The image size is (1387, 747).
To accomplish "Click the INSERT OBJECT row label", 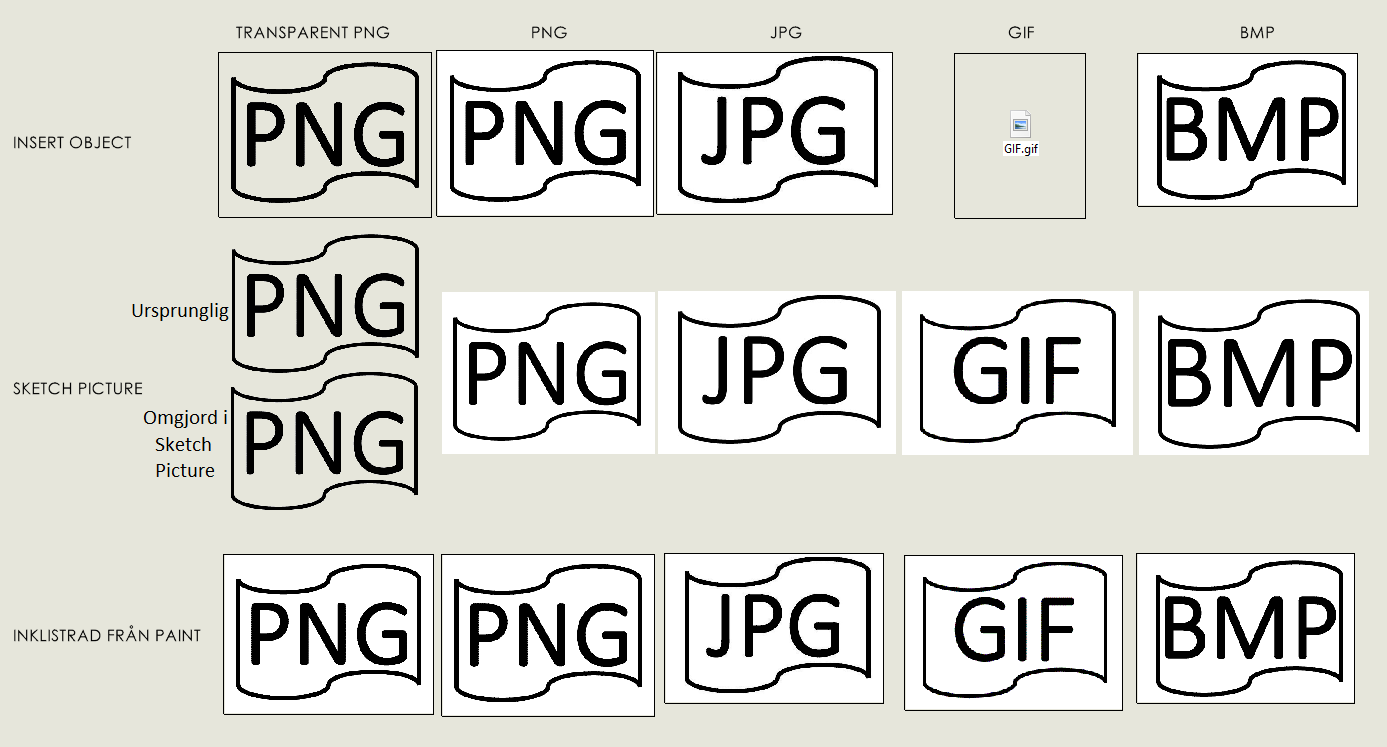I will point(72,143).
